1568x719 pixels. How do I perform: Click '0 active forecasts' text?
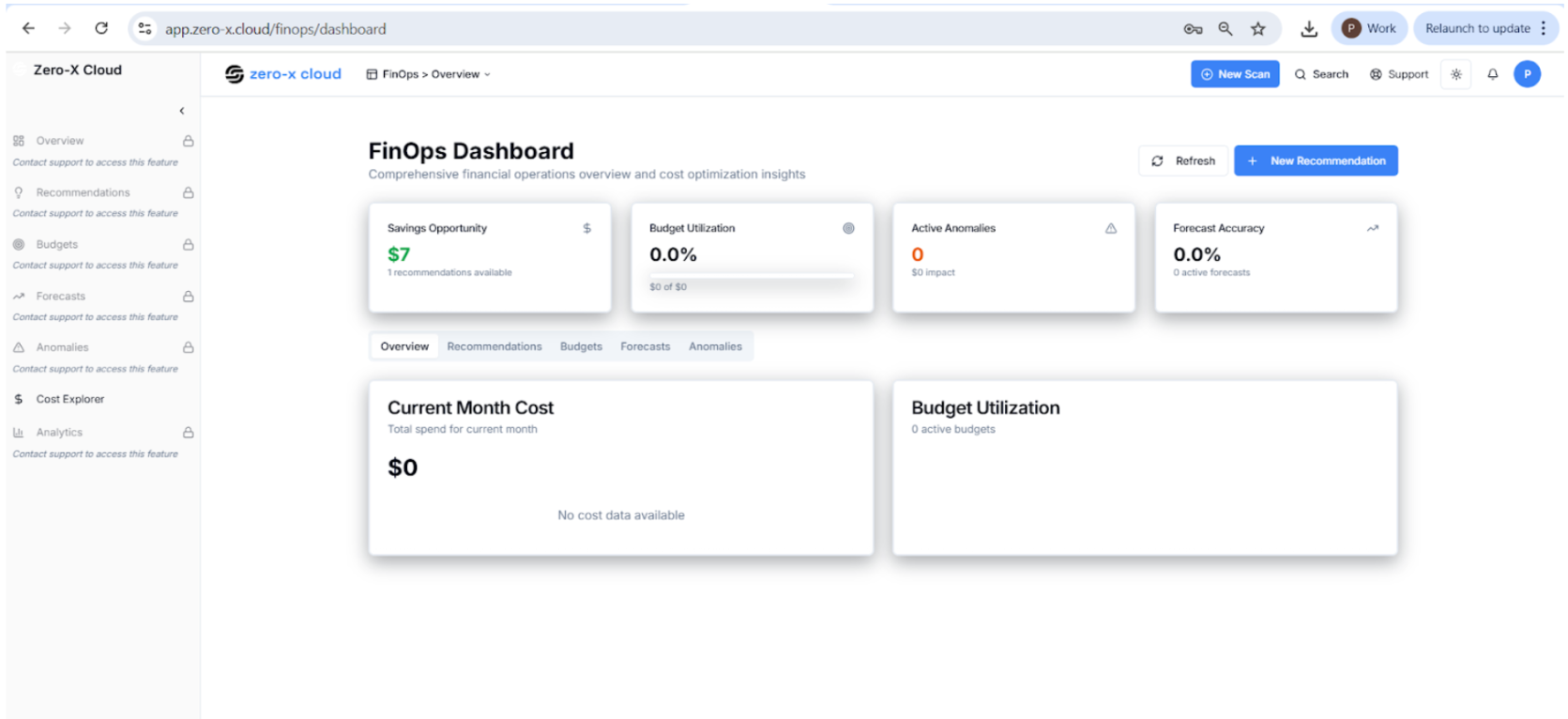pyautogui.click(x=1211, y=272)
